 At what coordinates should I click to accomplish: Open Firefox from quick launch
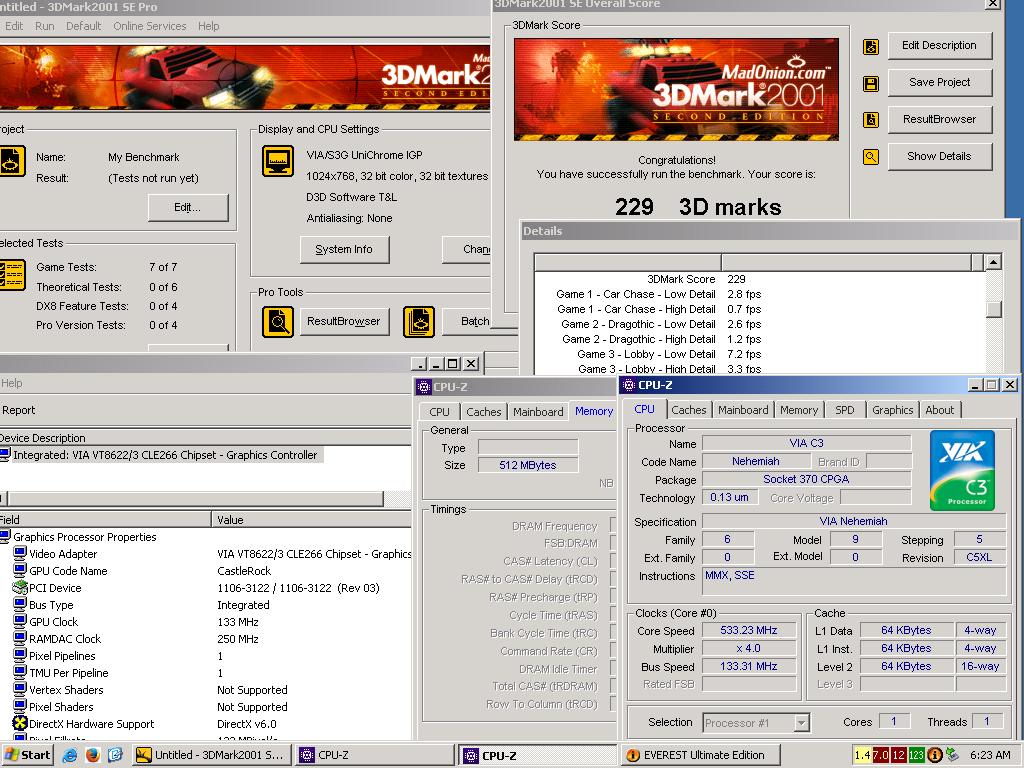[93, 755]
